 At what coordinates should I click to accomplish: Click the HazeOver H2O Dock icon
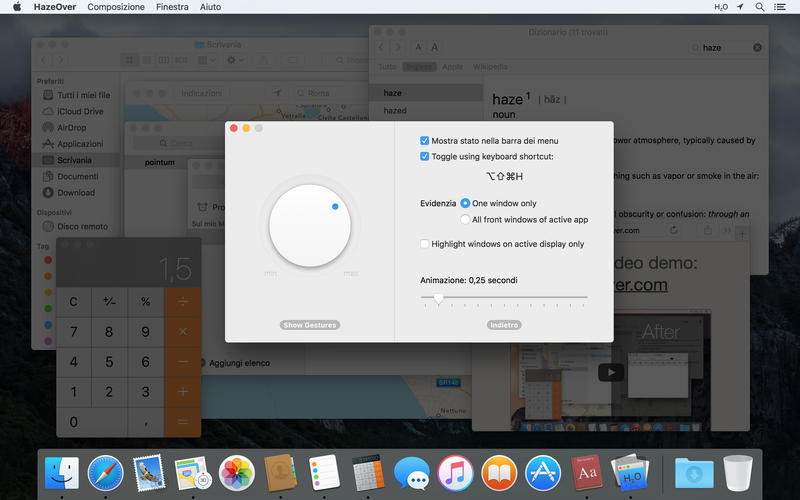(630, 473)
